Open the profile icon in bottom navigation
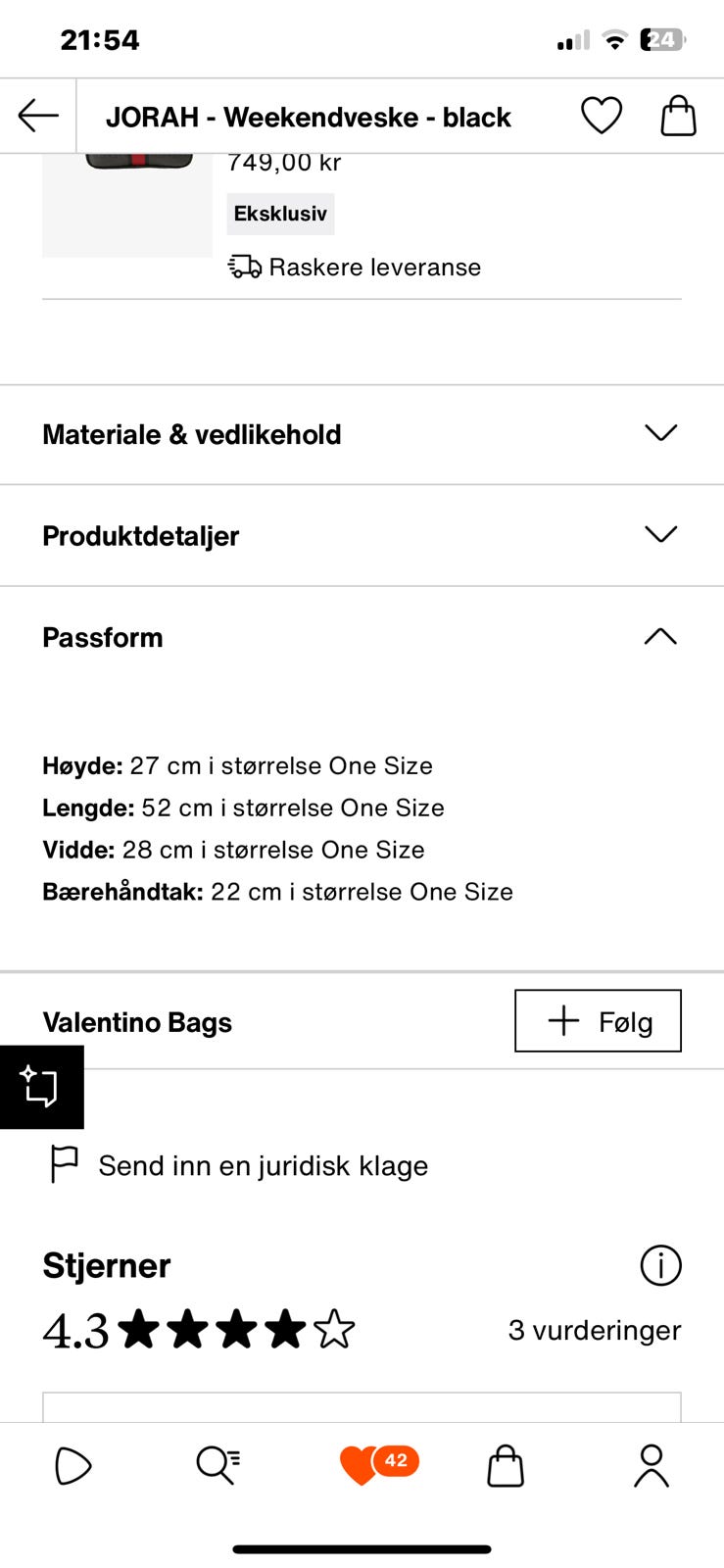Screen dimensions: 724x1568 [650, 1465]
